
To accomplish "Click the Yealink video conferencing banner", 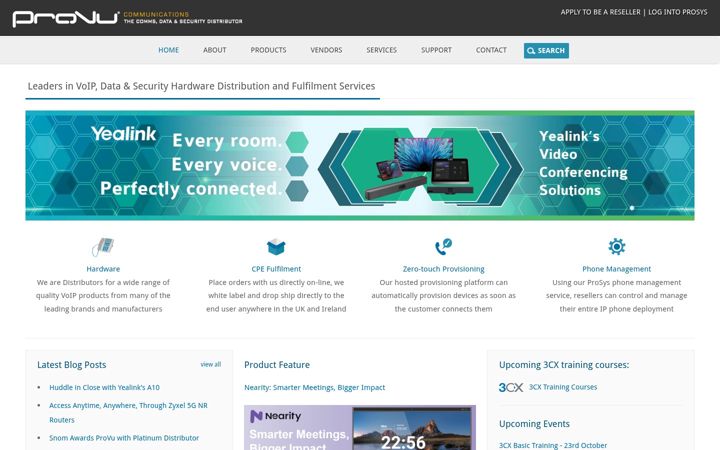I will (360, 165).
